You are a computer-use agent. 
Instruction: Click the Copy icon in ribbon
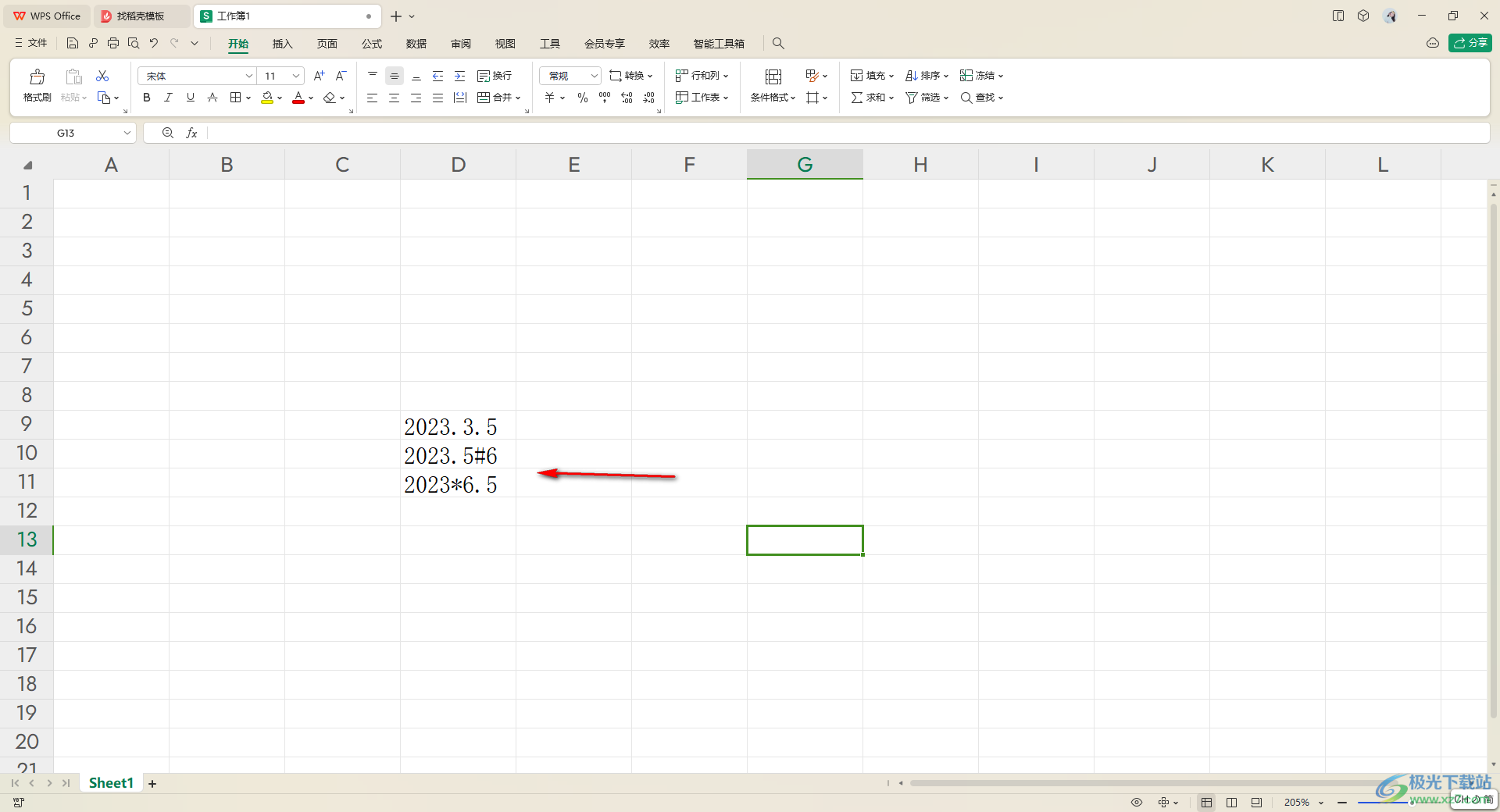tap(104, 98)
